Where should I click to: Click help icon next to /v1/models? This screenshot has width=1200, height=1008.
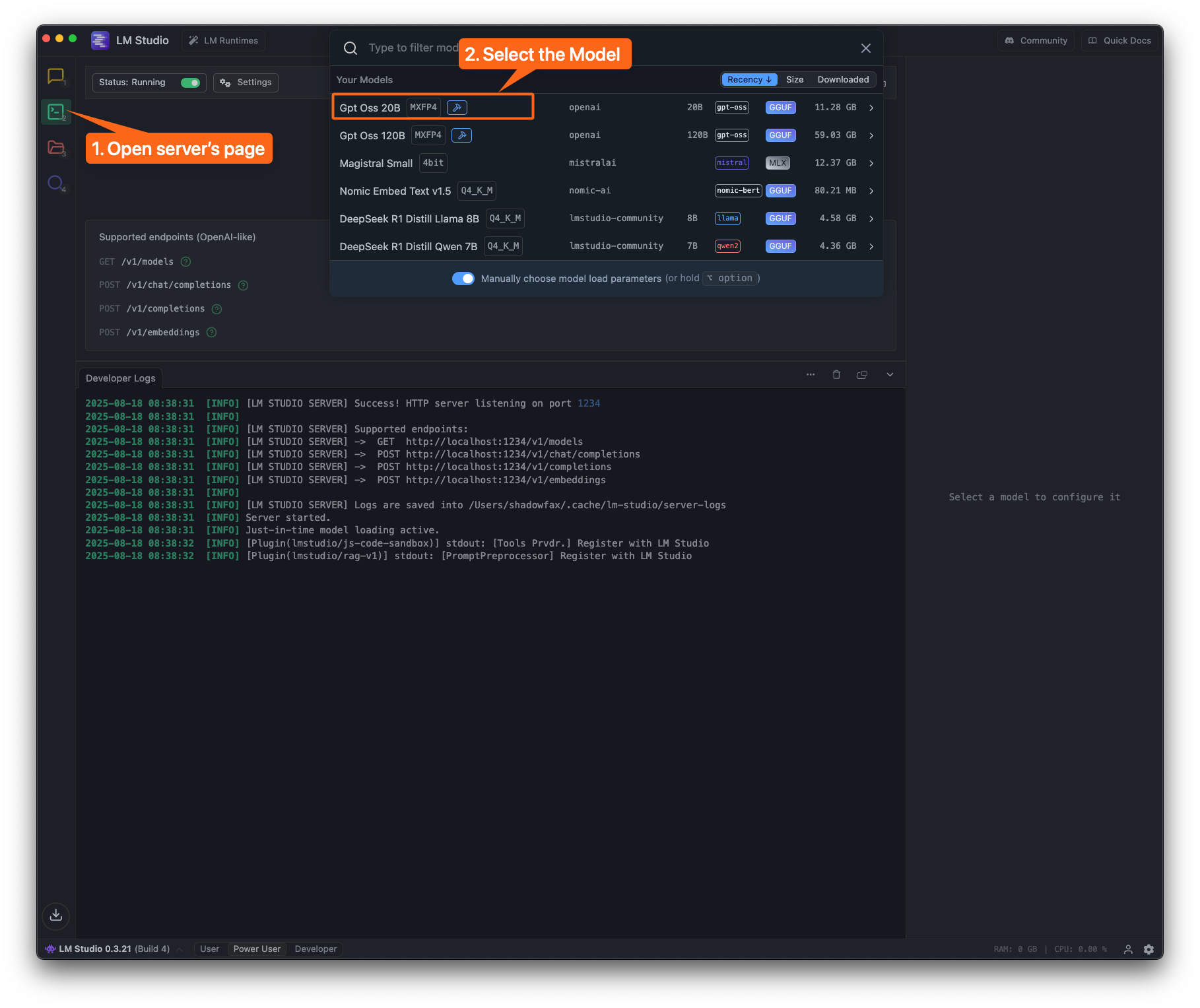186,261
